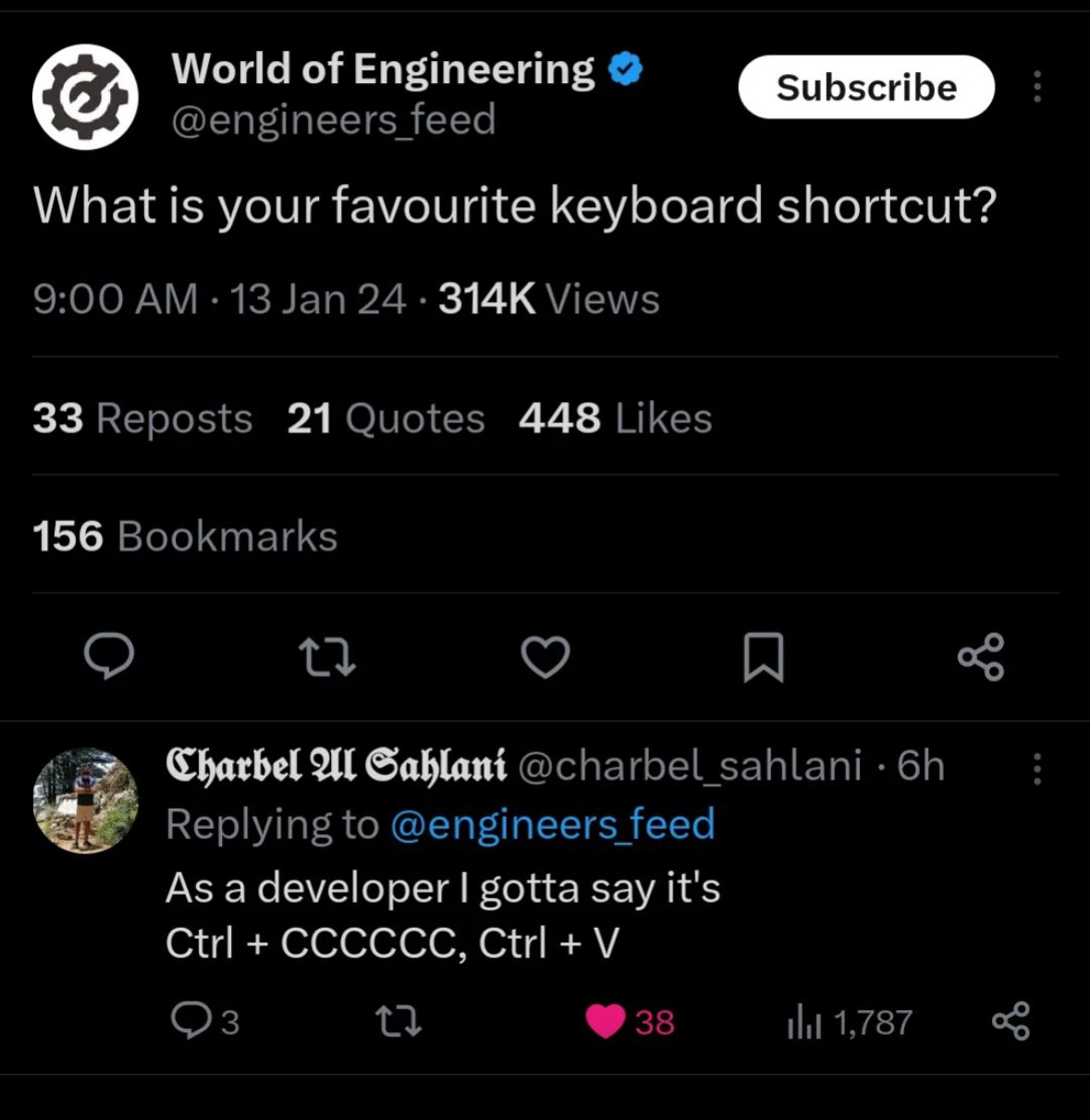Open the blue verified badge info
Screen dimensions: 1090x1120
click(x=627, y=69)
